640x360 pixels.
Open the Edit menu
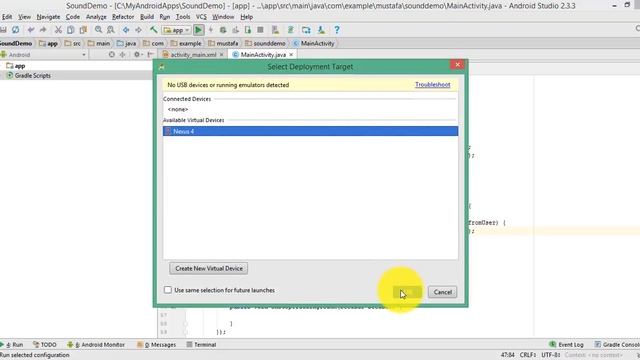7,17
